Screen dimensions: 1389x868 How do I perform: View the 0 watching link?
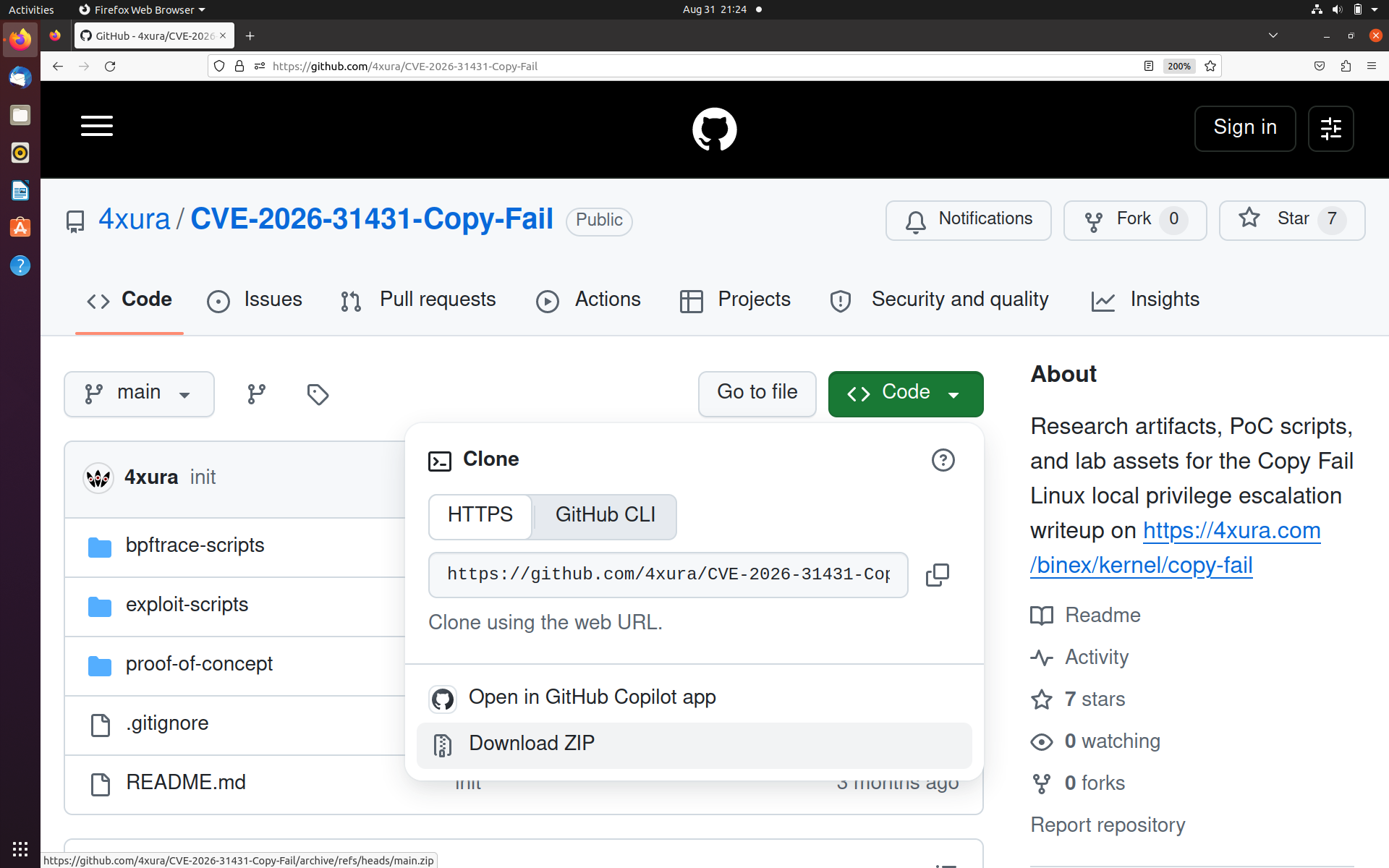pyautogui.click(x=1095, y=741)
